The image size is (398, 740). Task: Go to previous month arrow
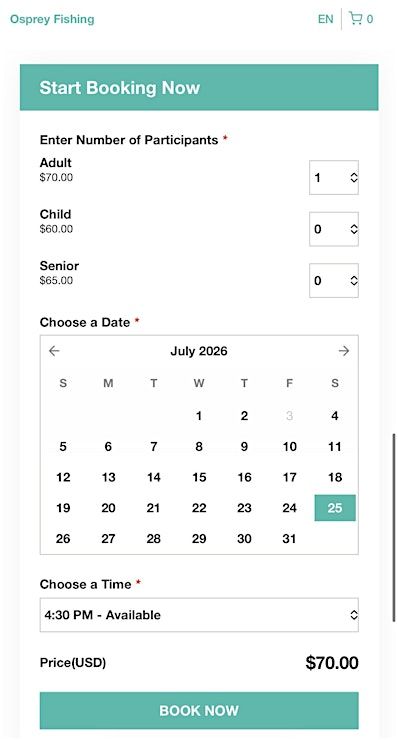[54, 351]
